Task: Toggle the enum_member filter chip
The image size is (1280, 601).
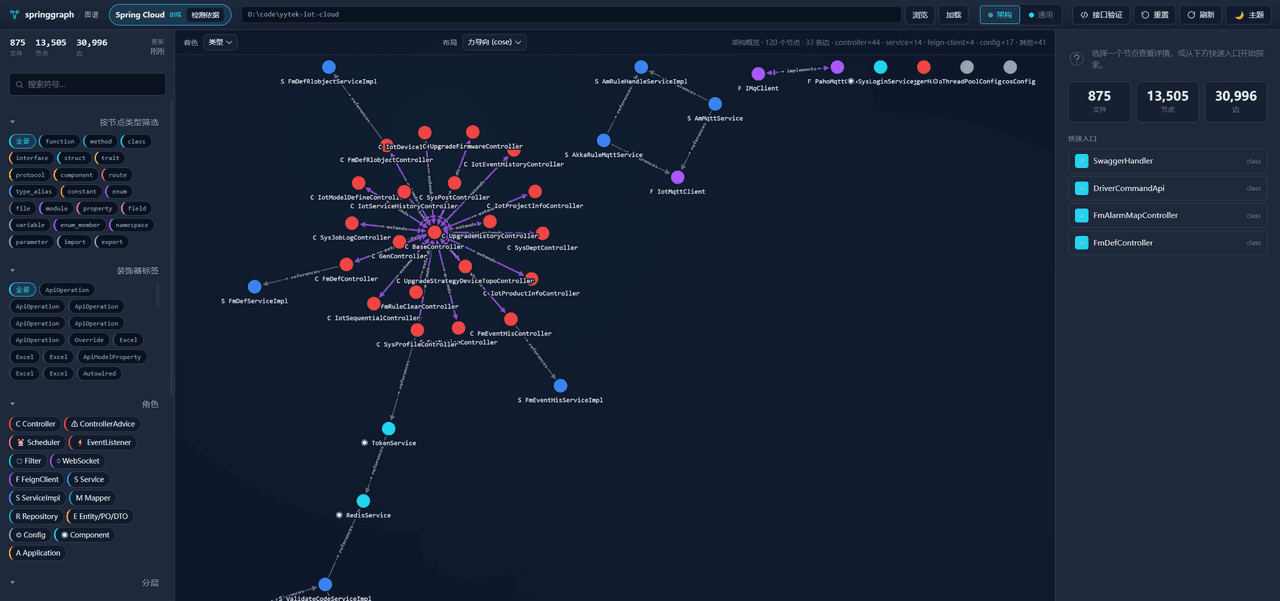Action: point(80,225)
